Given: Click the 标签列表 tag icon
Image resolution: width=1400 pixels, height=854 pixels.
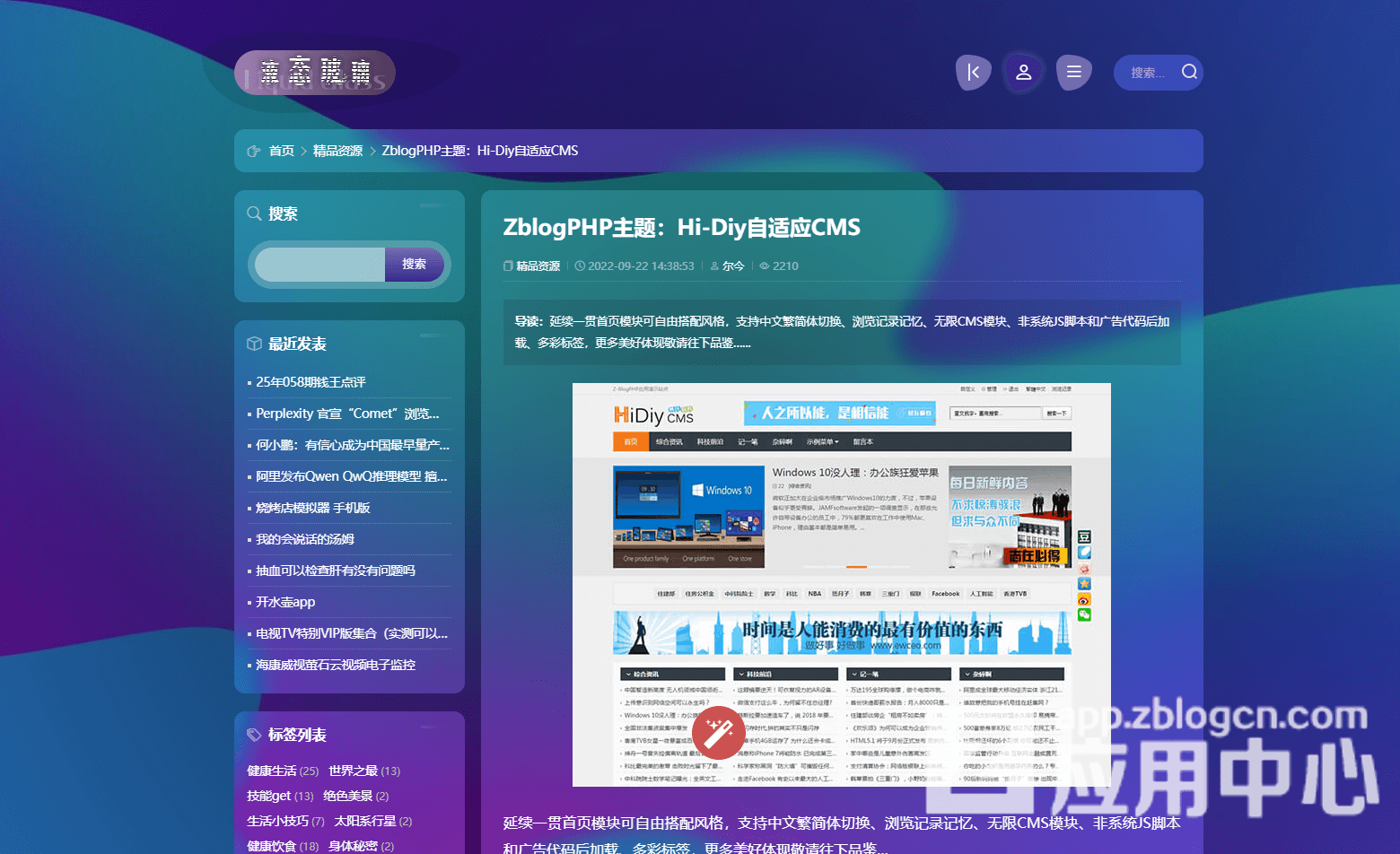Looking at the screenshot, I should point(255,735).
